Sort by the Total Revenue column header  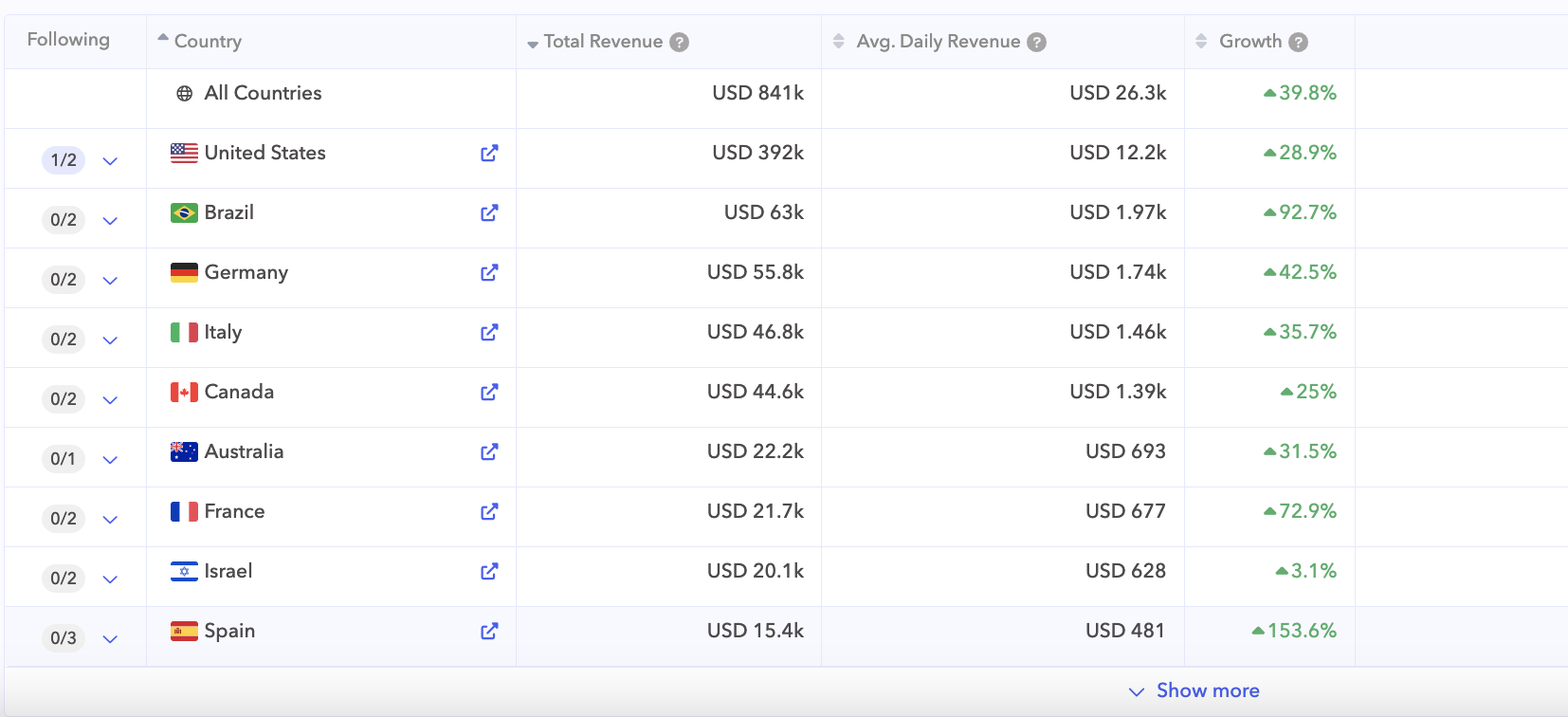(x=603, y=42)
